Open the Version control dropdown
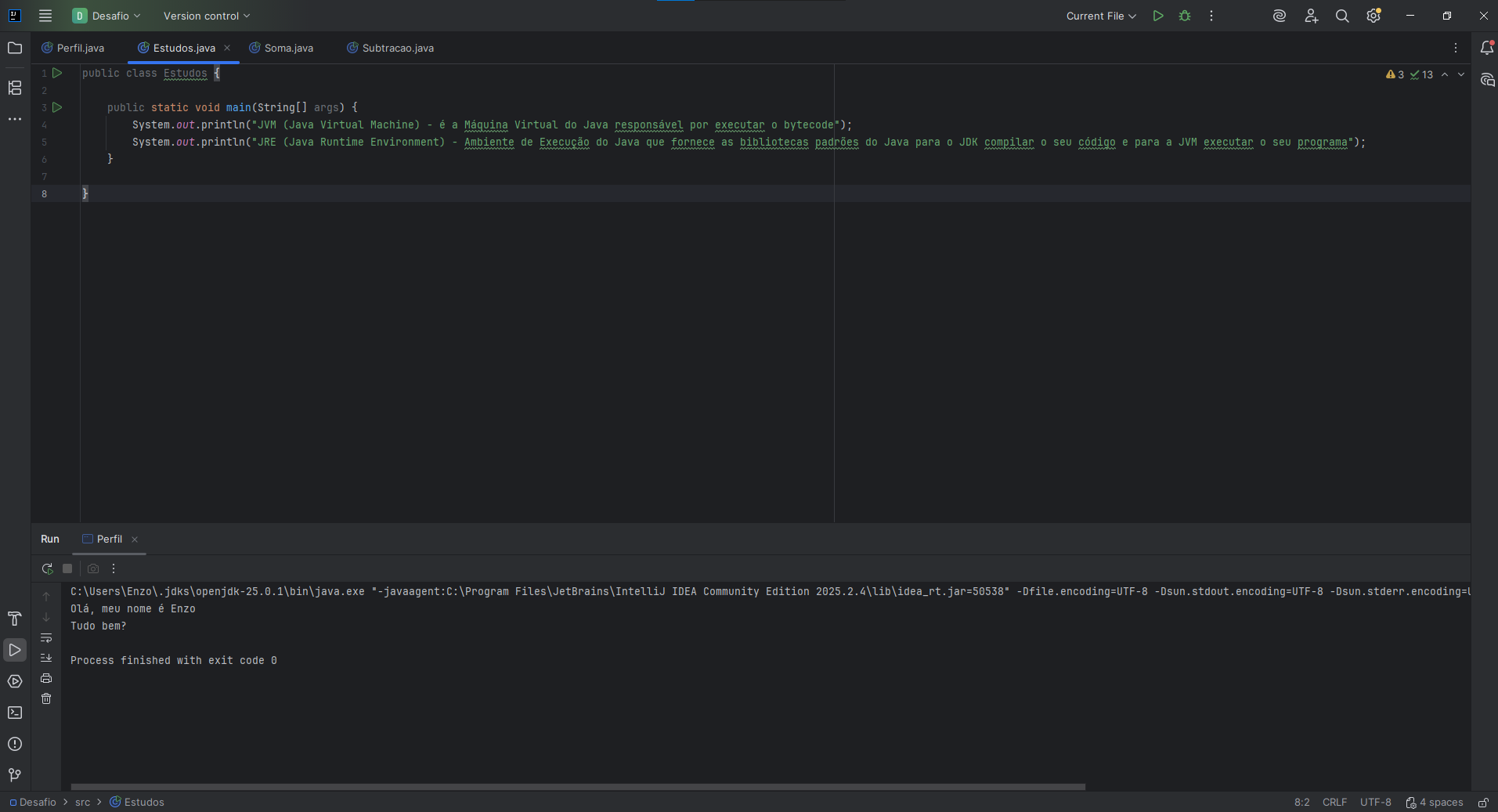This screenshot has height=812, width=1498. 207,16
